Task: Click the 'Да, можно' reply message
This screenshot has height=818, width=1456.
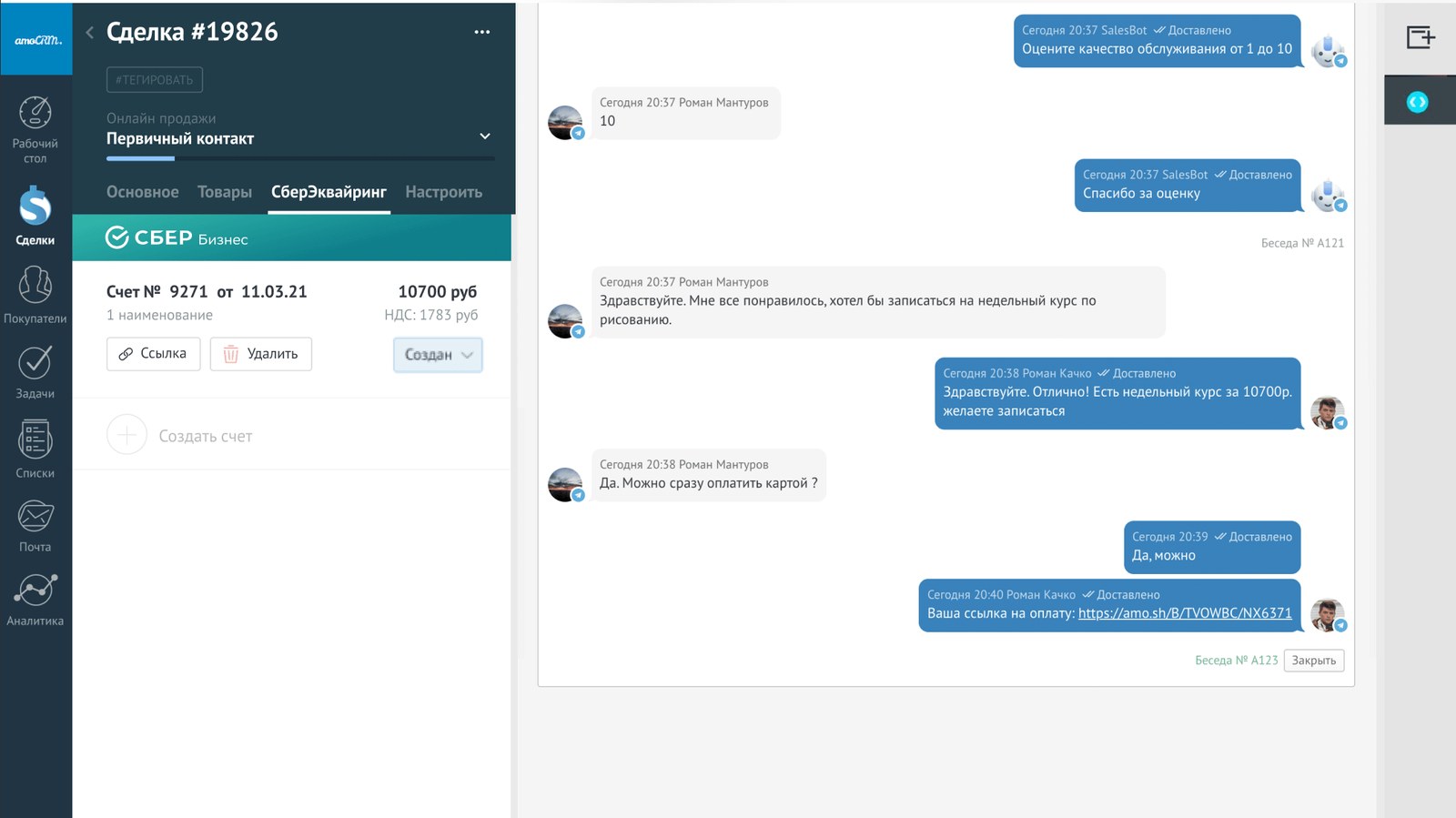Action: point(1213,547)
